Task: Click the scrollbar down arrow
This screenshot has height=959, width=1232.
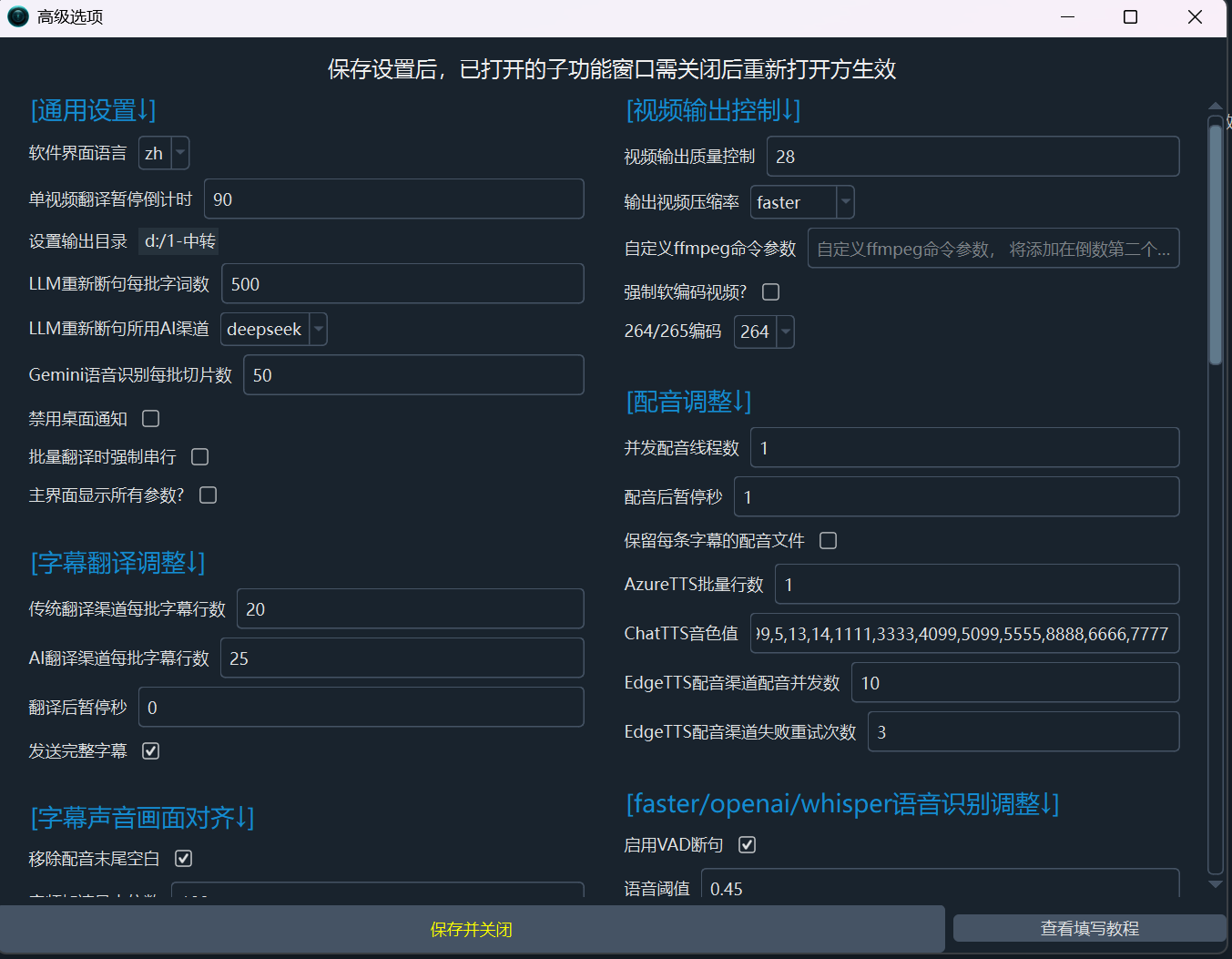Action: 1216,882
